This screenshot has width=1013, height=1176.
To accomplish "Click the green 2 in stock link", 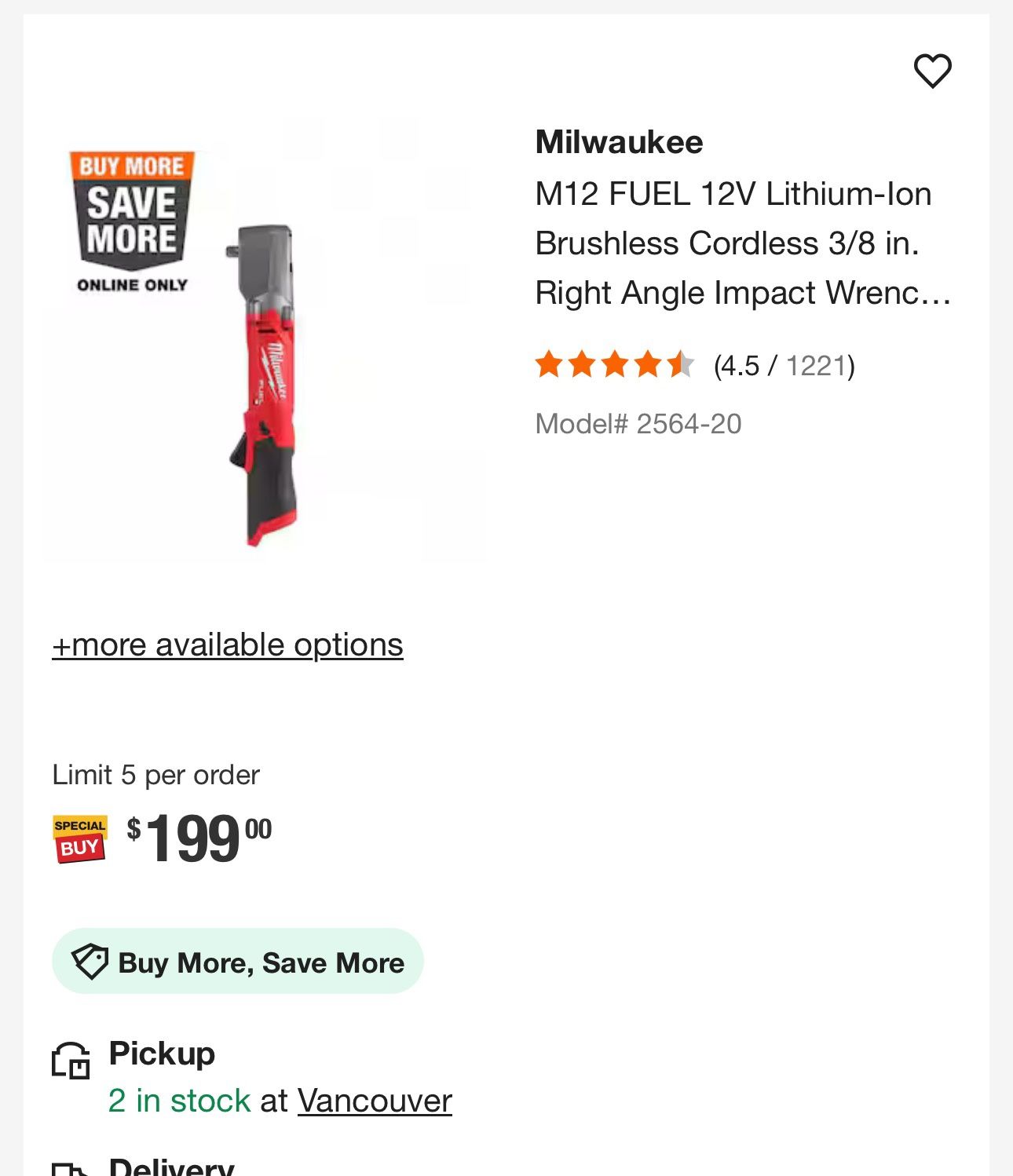I will pos(179,1101).
